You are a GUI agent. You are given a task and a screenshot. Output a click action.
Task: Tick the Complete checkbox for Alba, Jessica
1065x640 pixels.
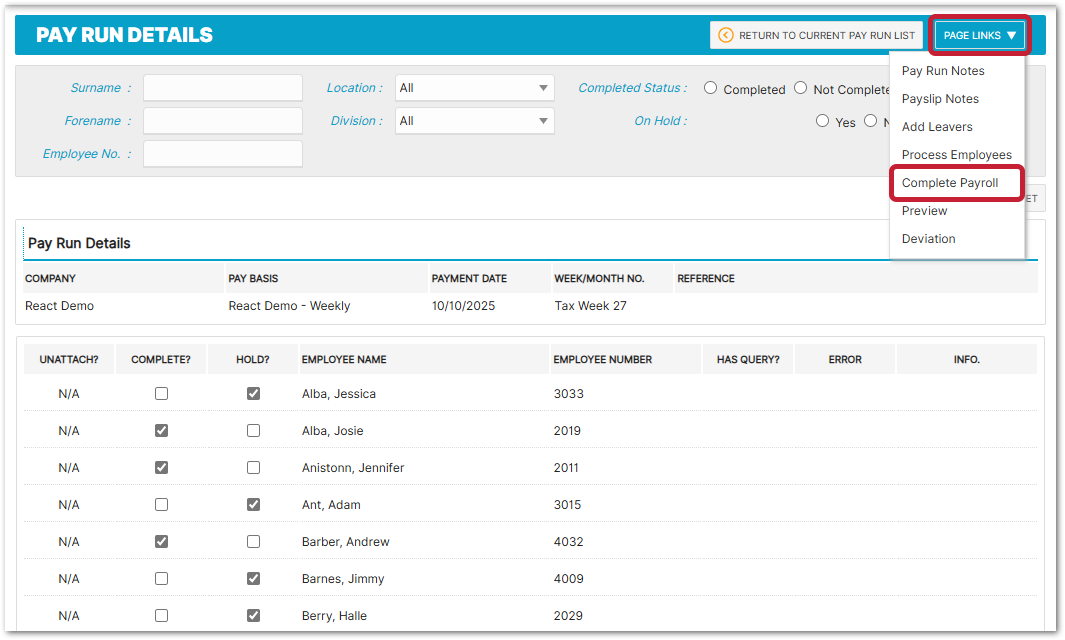tap(161, 394)
